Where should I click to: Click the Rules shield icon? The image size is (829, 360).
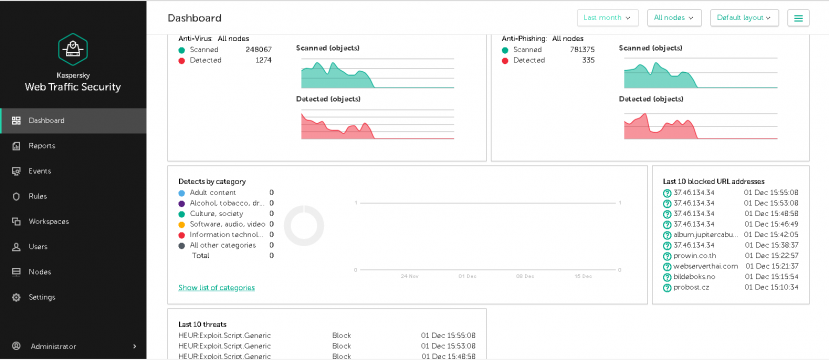[x=16, y=196]
